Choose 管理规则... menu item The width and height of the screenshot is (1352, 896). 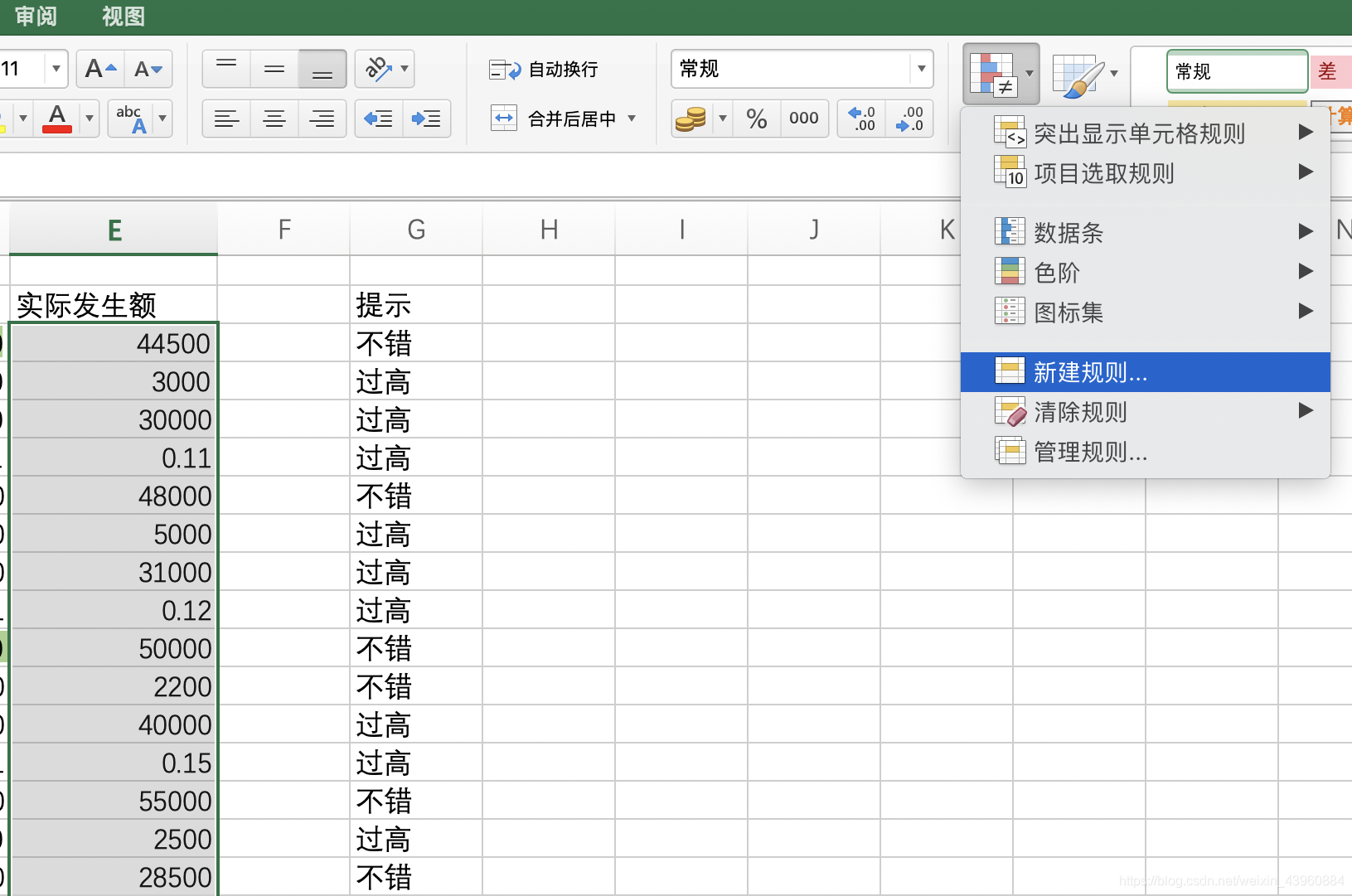[1146, 452]
